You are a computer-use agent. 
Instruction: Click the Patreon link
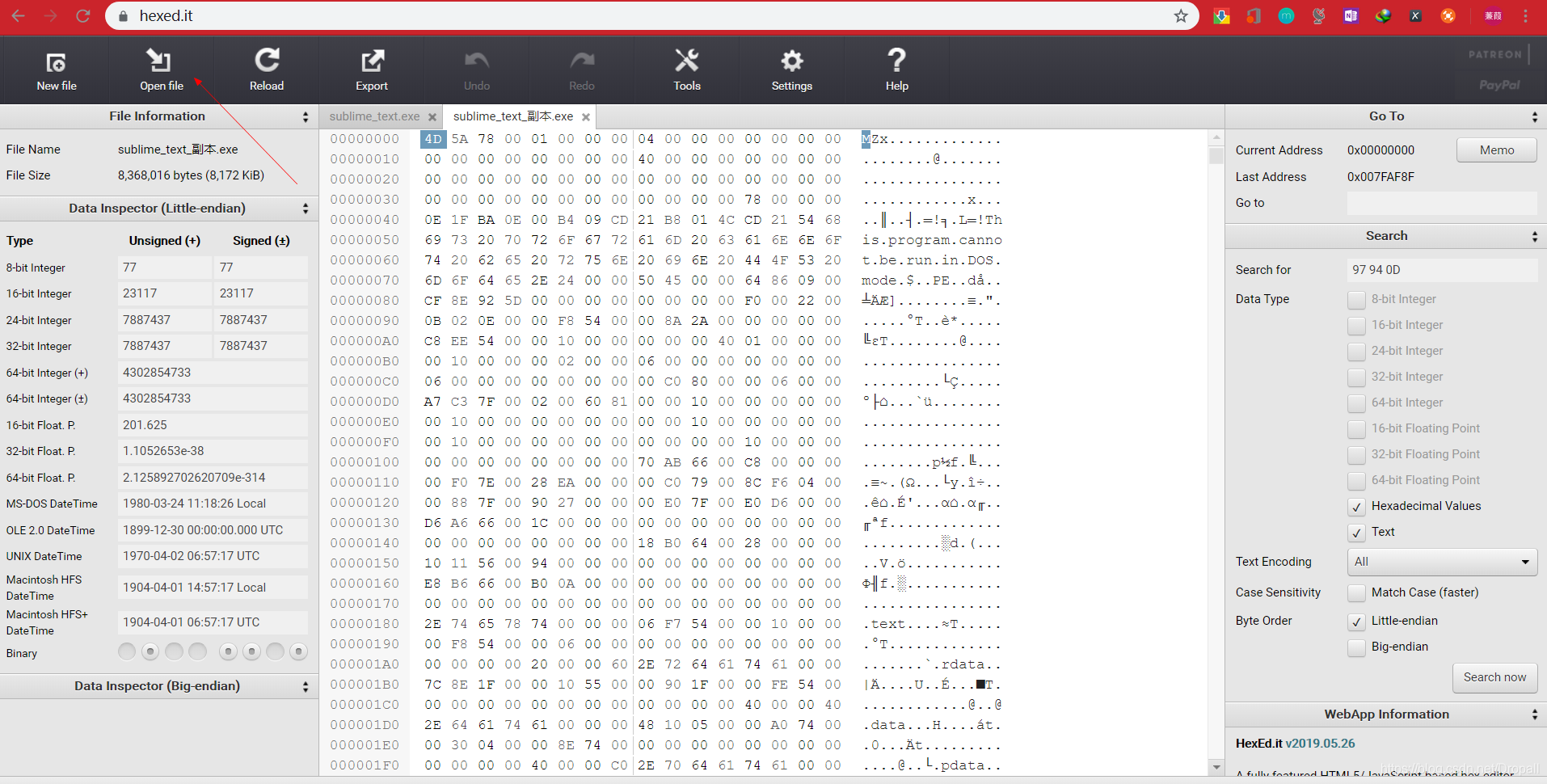pos(1495,54)
